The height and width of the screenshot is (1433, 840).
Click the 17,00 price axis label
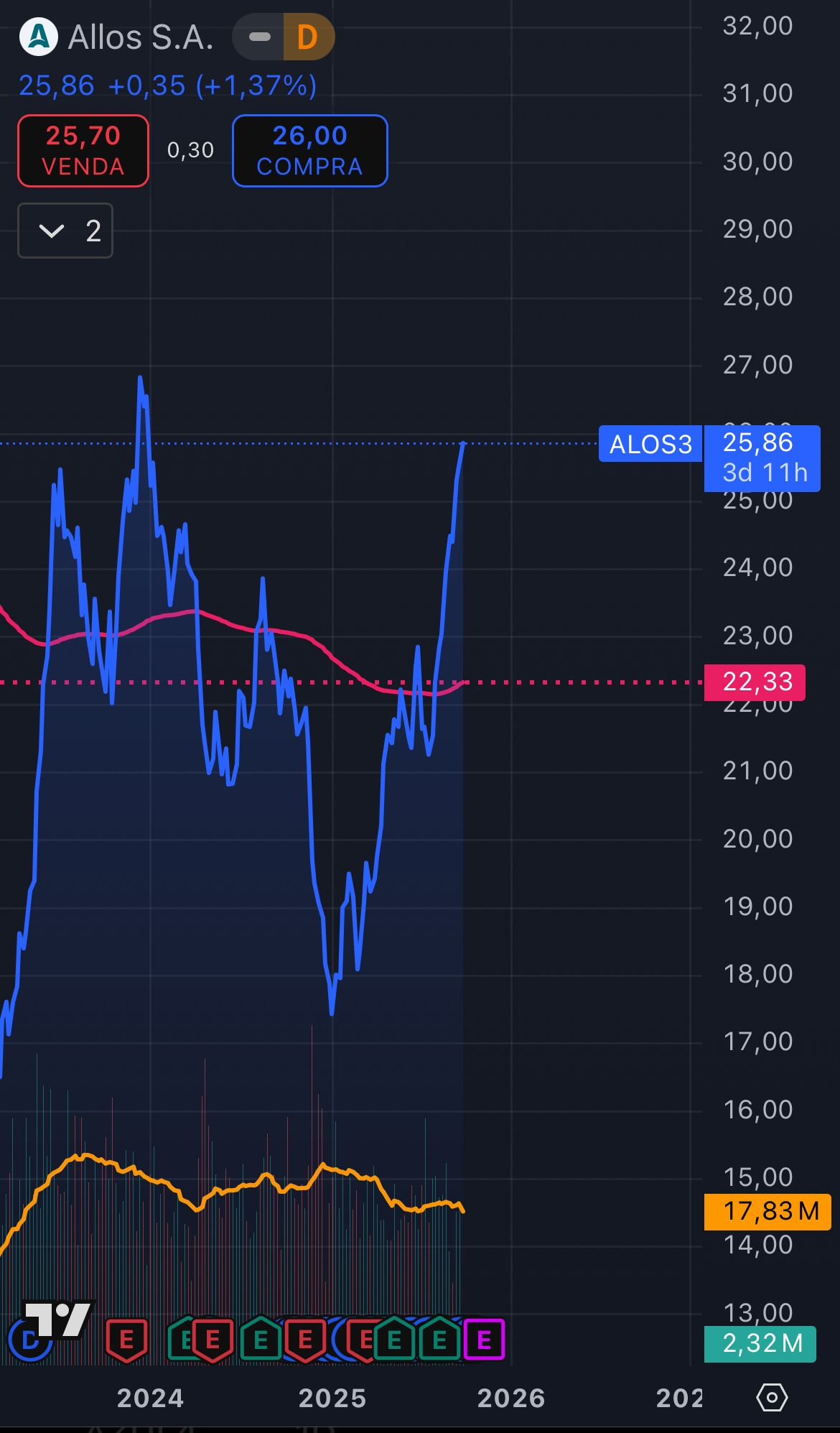tap(757, 1042)
